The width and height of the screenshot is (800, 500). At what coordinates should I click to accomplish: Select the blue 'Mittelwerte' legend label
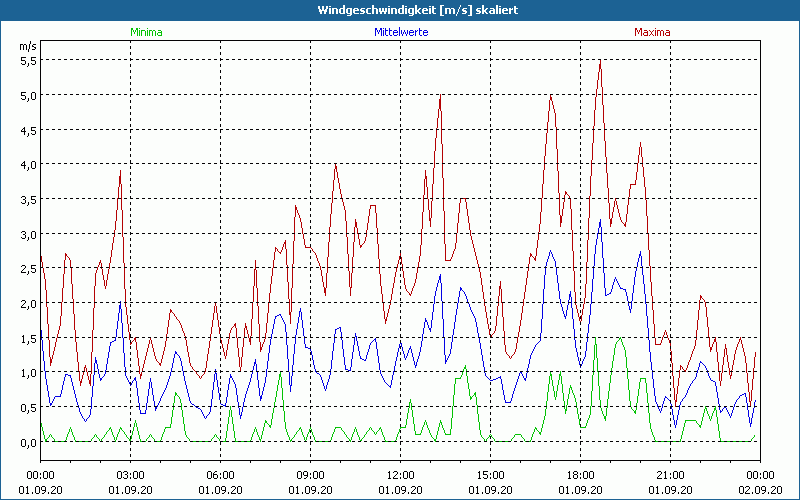401,32
